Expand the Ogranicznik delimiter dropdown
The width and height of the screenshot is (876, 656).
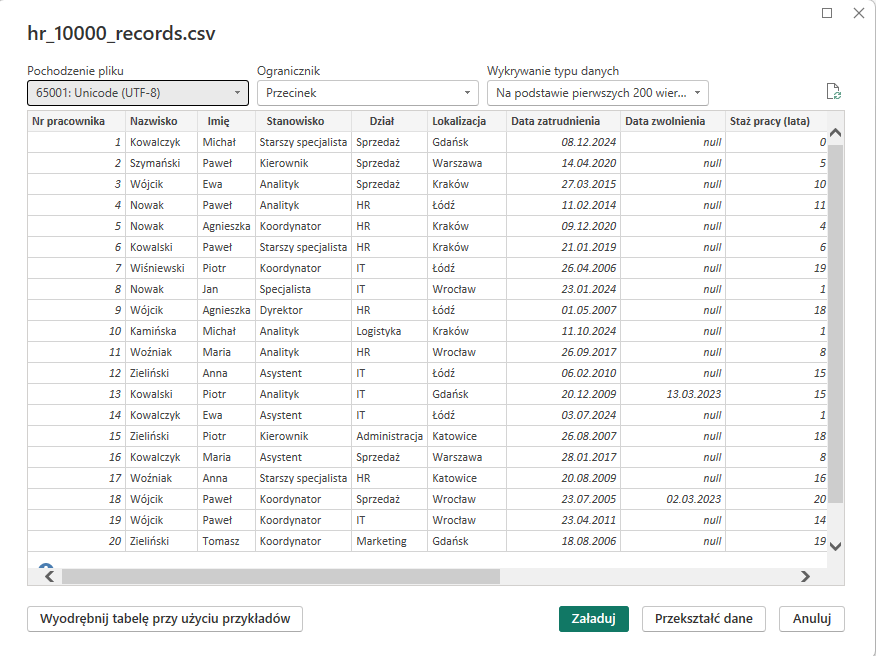tap(367, 93)
